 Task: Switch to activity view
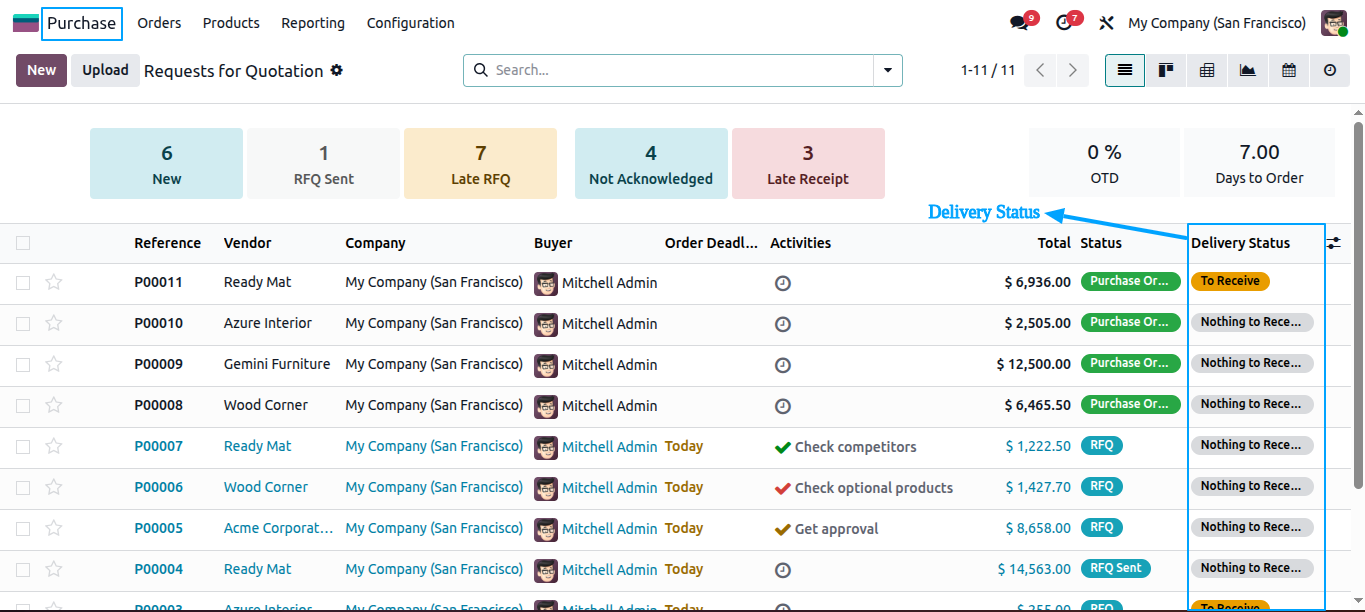(1330, 70)
